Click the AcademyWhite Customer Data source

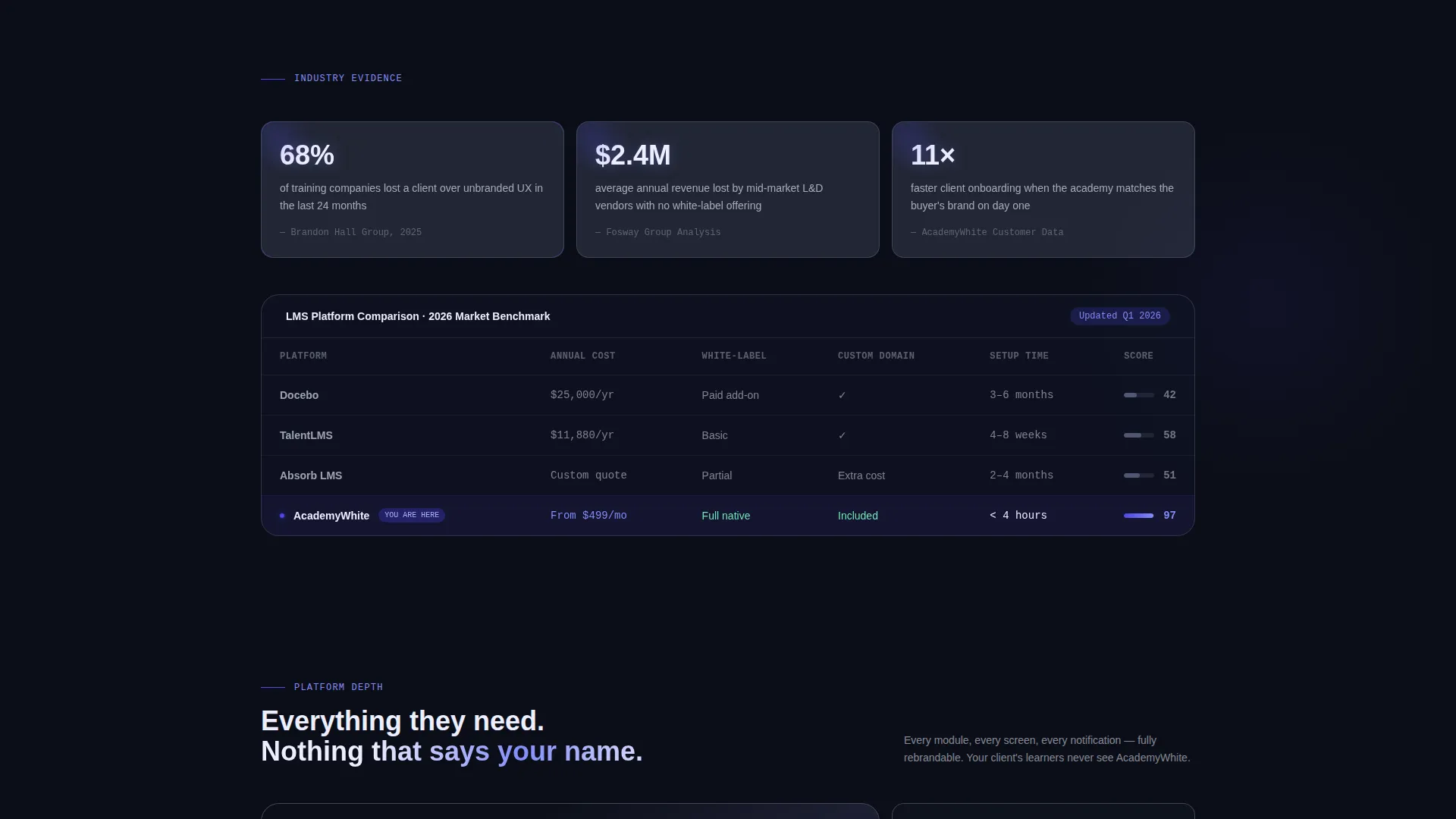click(x=987, y=233)
